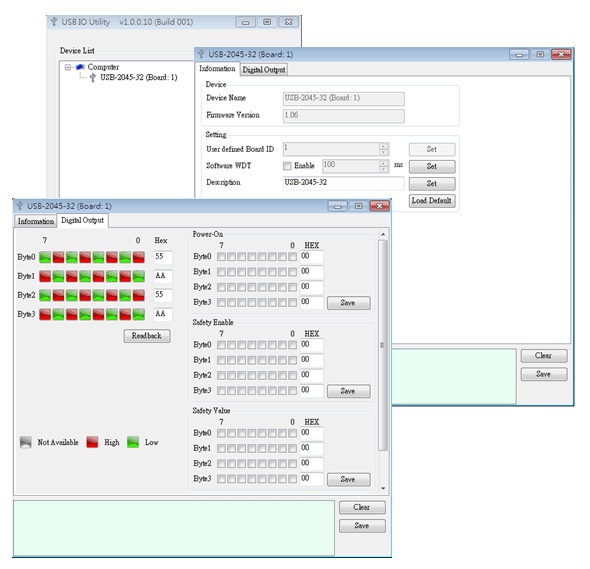
Task: Click the Readback button
Action: point(147,336)
